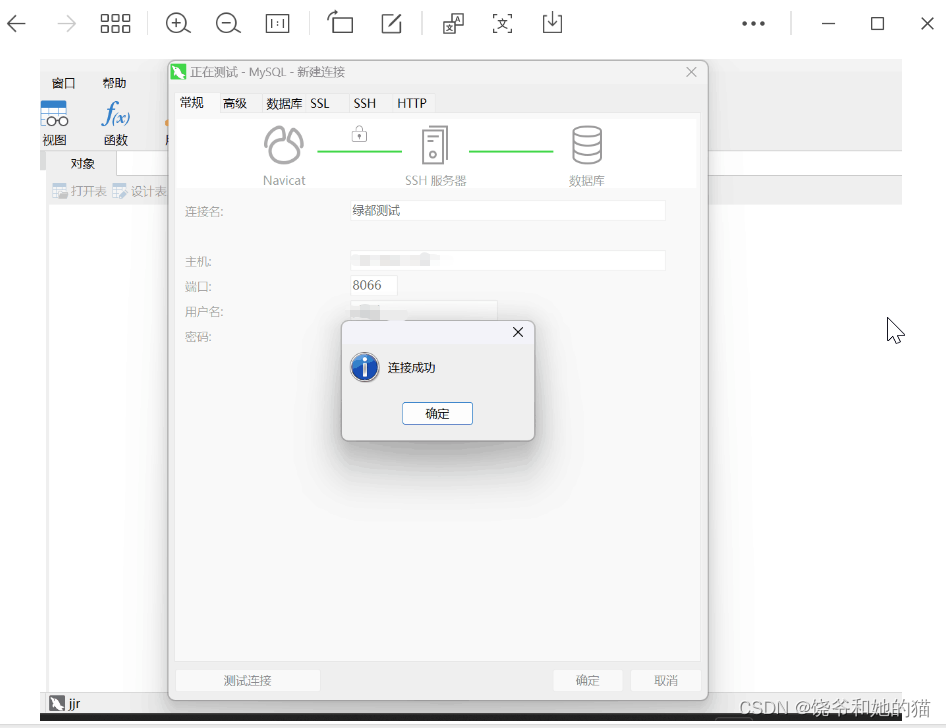Screen dimensions: 946x728
Task: Rotate the image
Action: [x=340, y=23]
